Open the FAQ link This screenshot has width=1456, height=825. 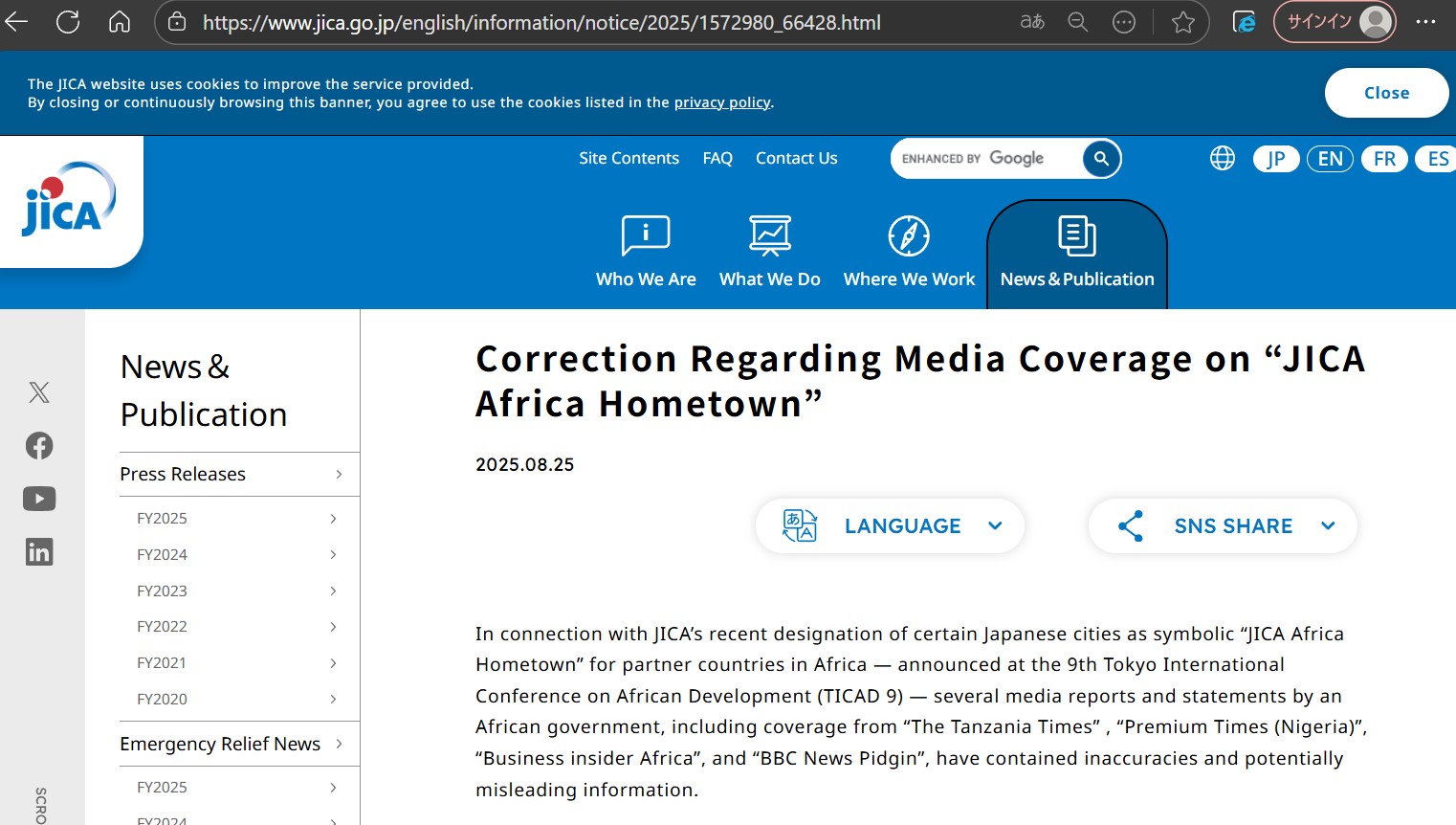tap(717, 159)
